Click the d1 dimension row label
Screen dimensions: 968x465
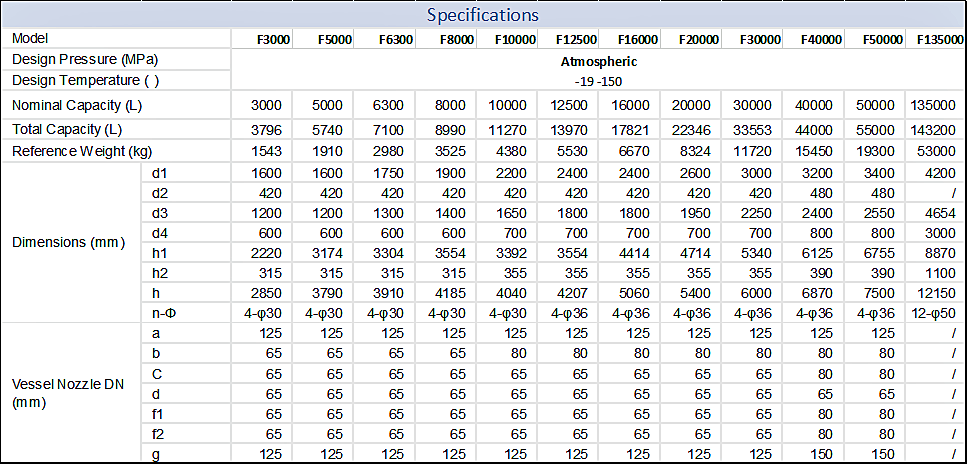click(x=159, y=173)
